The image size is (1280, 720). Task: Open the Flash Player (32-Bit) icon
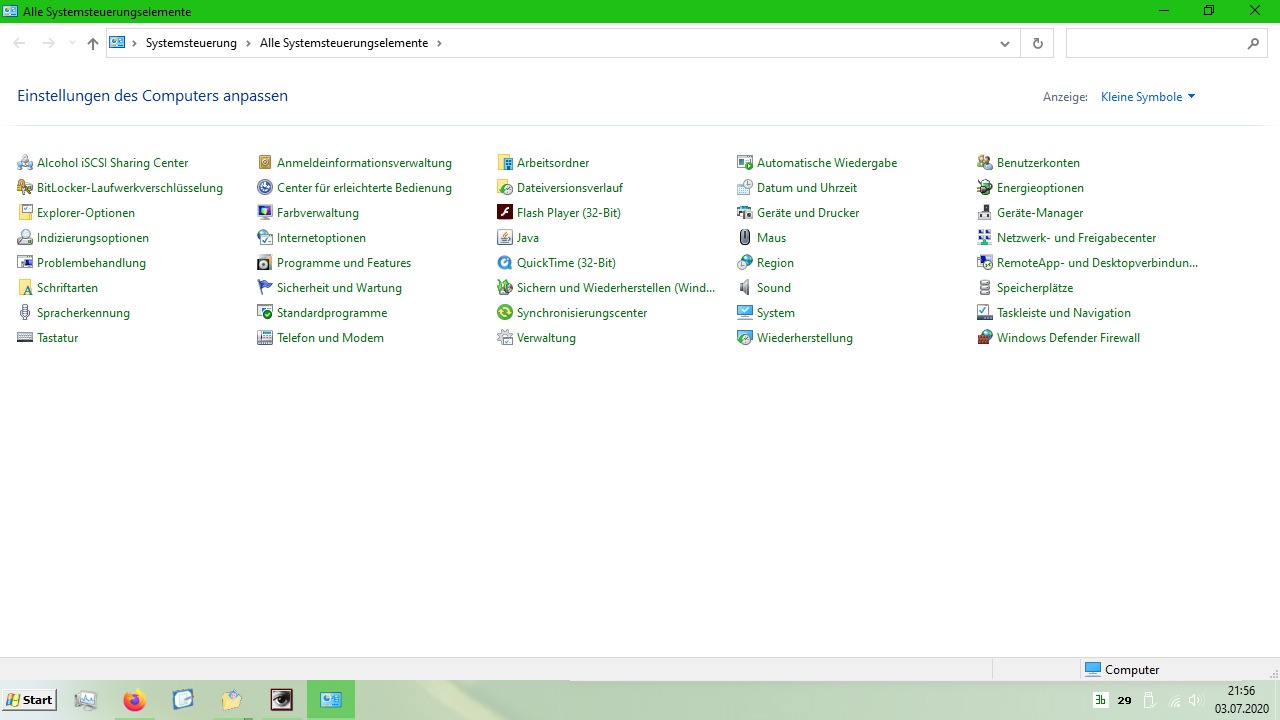coord(505,213)
